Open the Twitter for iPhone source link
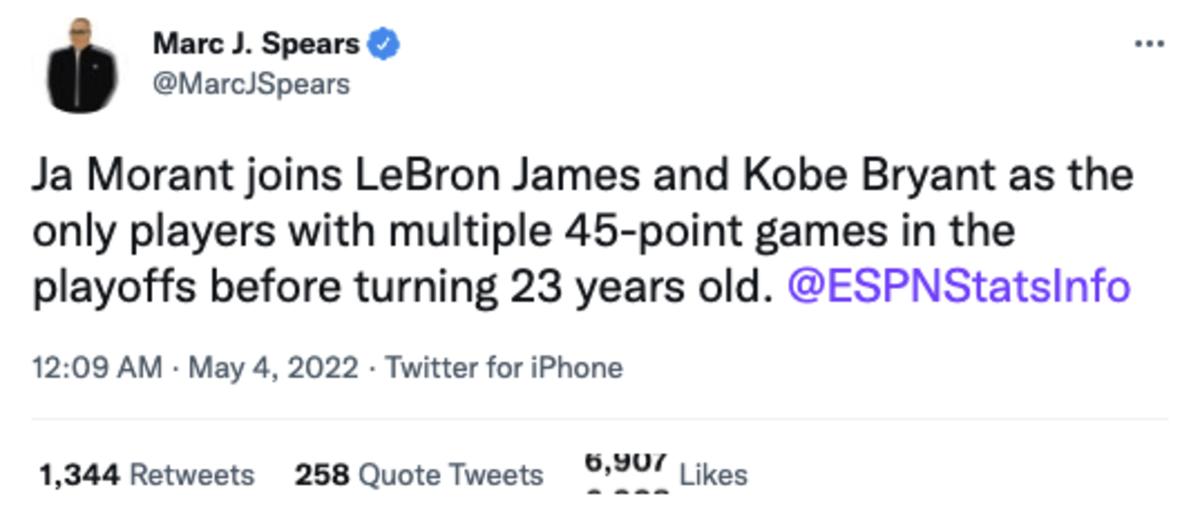 (x=504, y=368)
